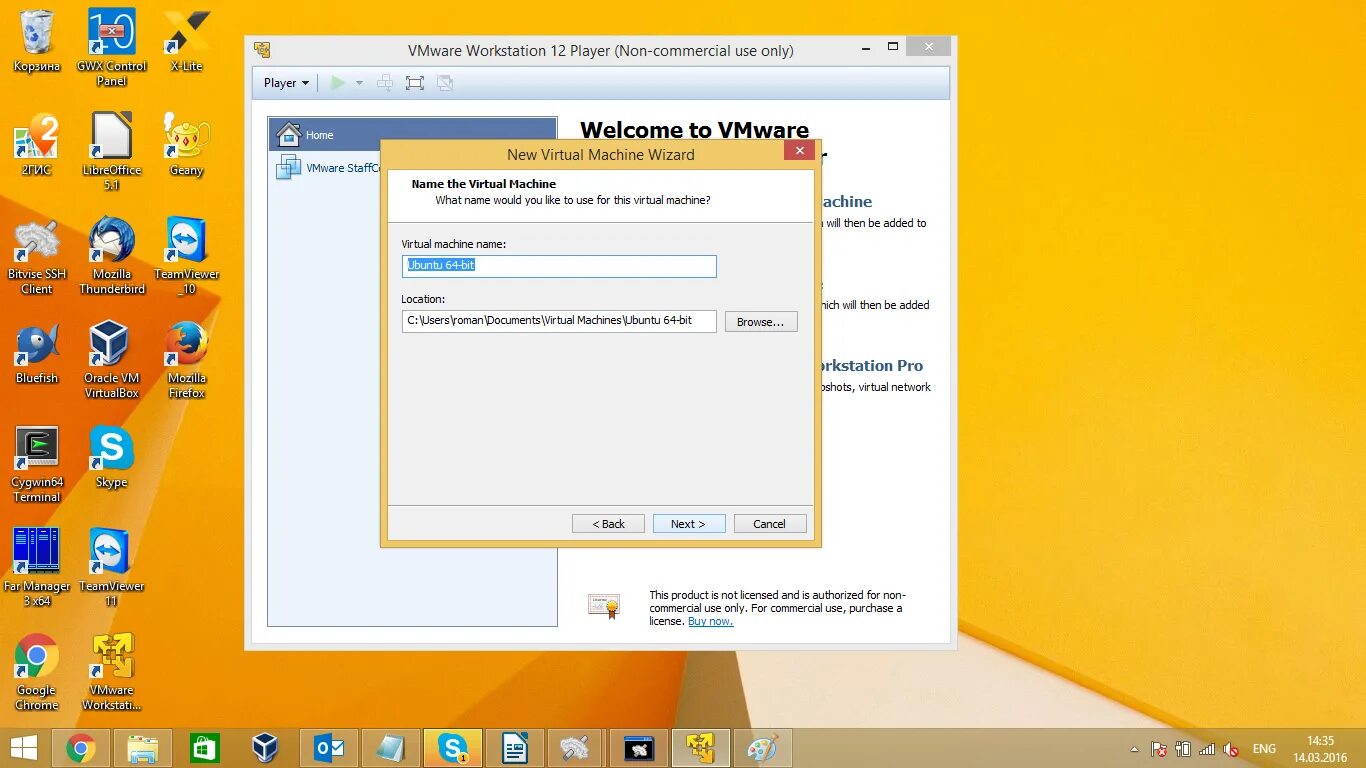The image size is (1366, 768).
Task: Open the Player menu dropdown
Action: [x=286, y=83]
